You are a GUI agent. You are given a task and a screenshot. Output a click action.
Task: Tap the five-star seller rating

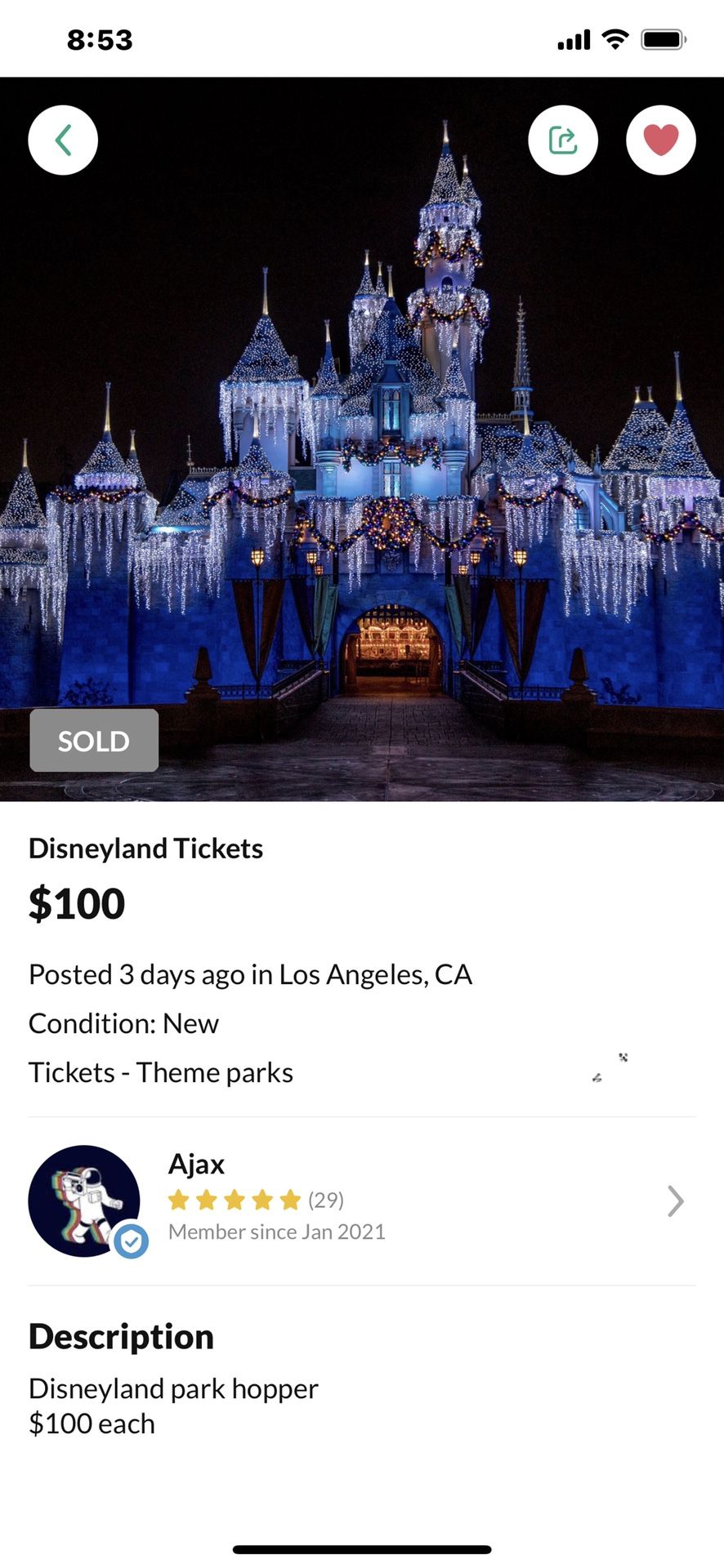pyautogui.click(x=235, y=1200)
